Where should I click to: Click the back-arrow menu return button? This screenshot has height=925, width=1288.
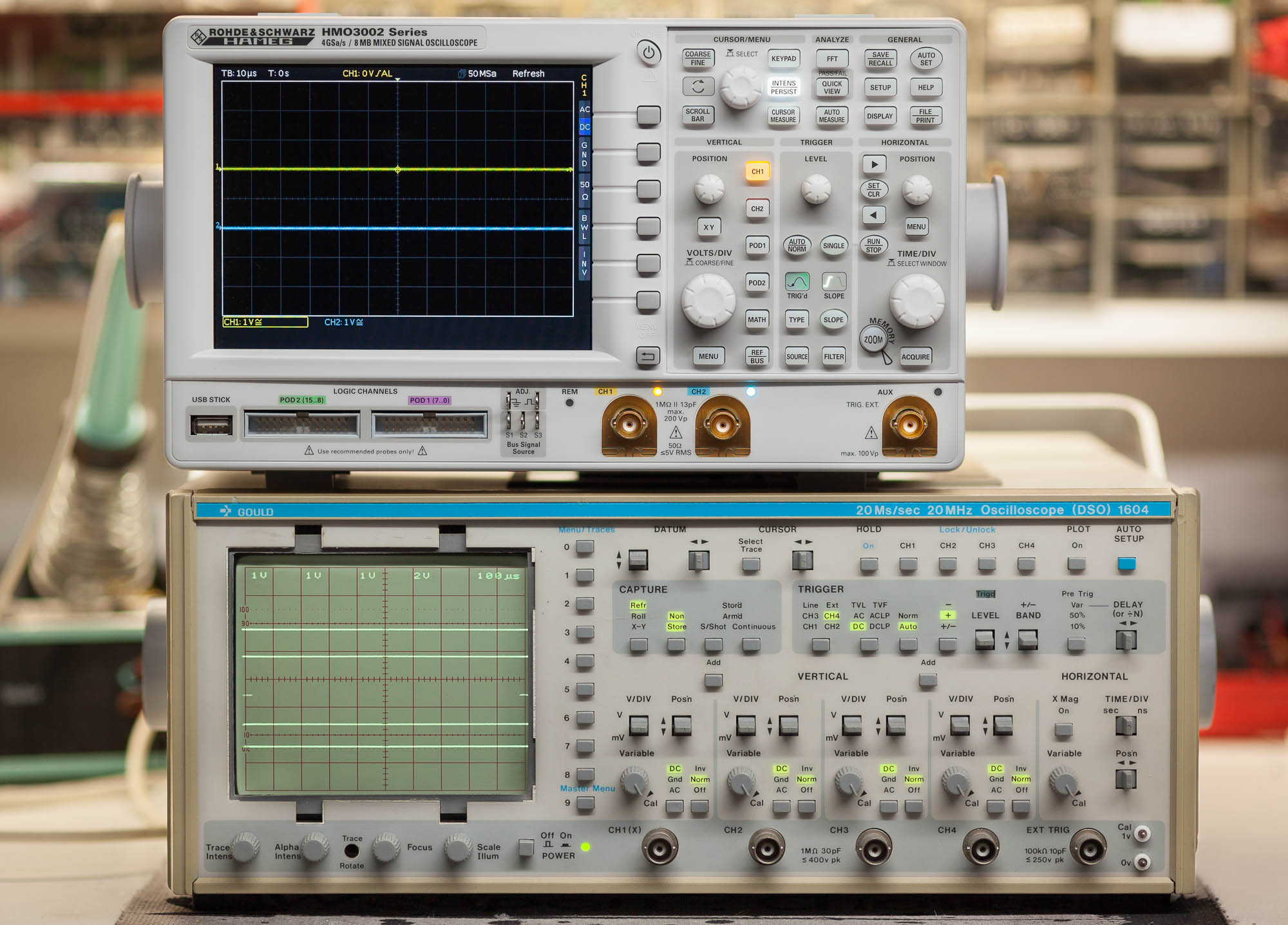[648, 356]
